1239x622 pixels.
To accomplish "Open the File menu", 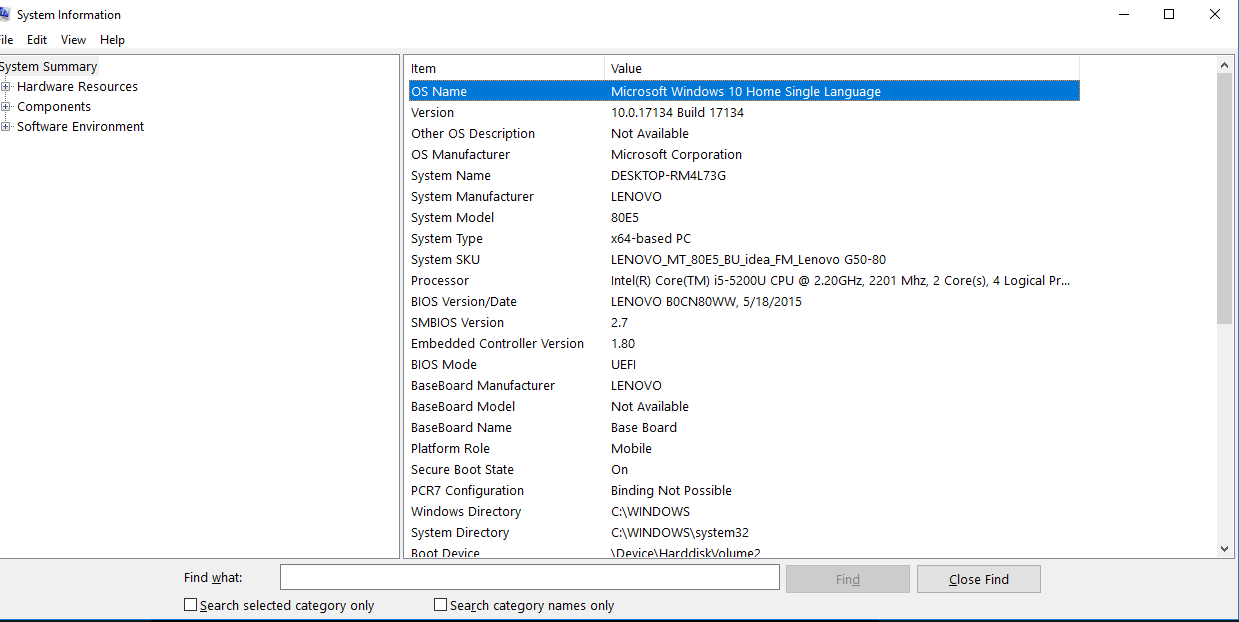I will coord(6,40).
